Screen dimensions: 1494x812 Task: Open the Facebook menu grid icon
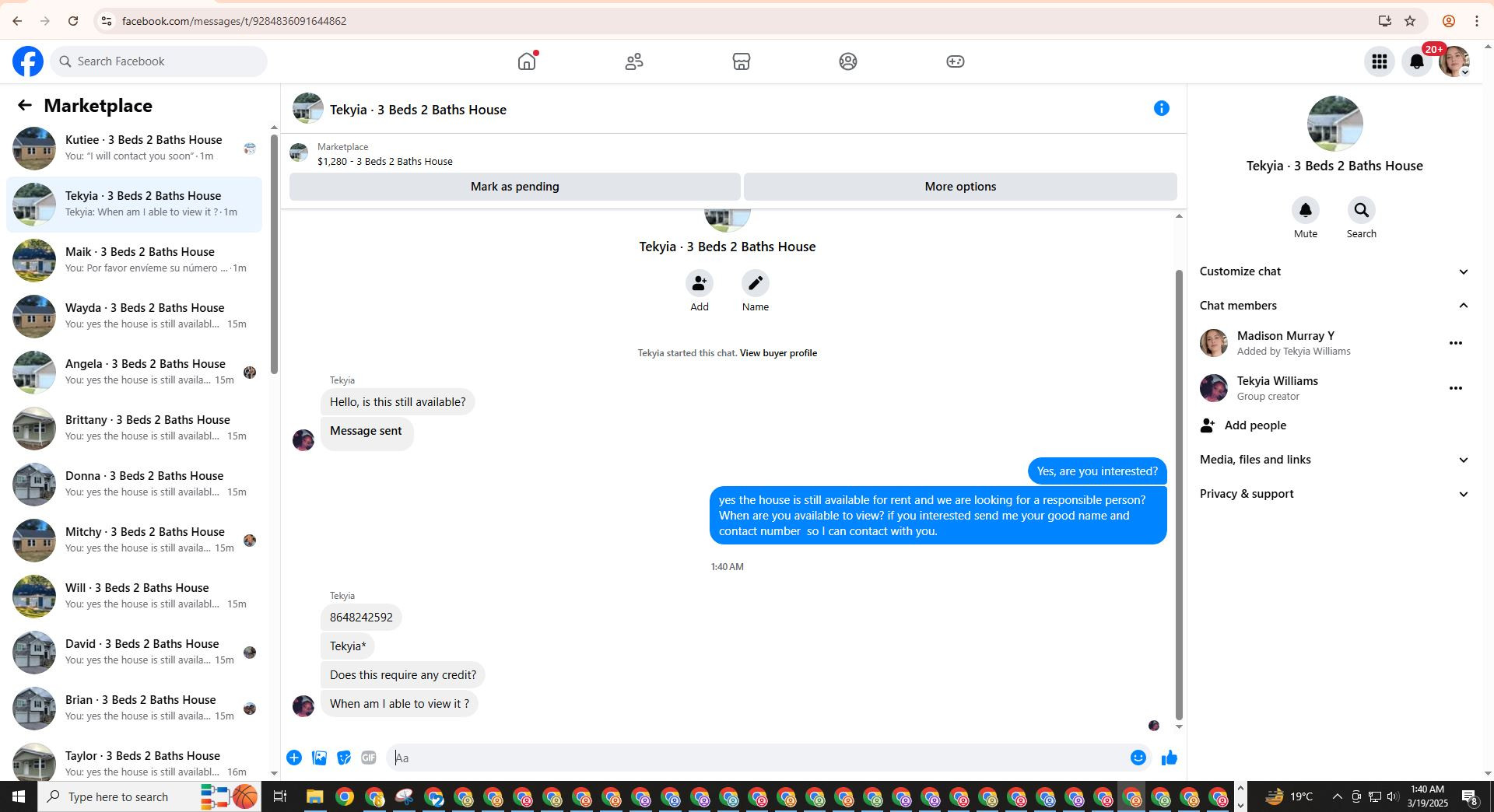tap(1380, 61)
